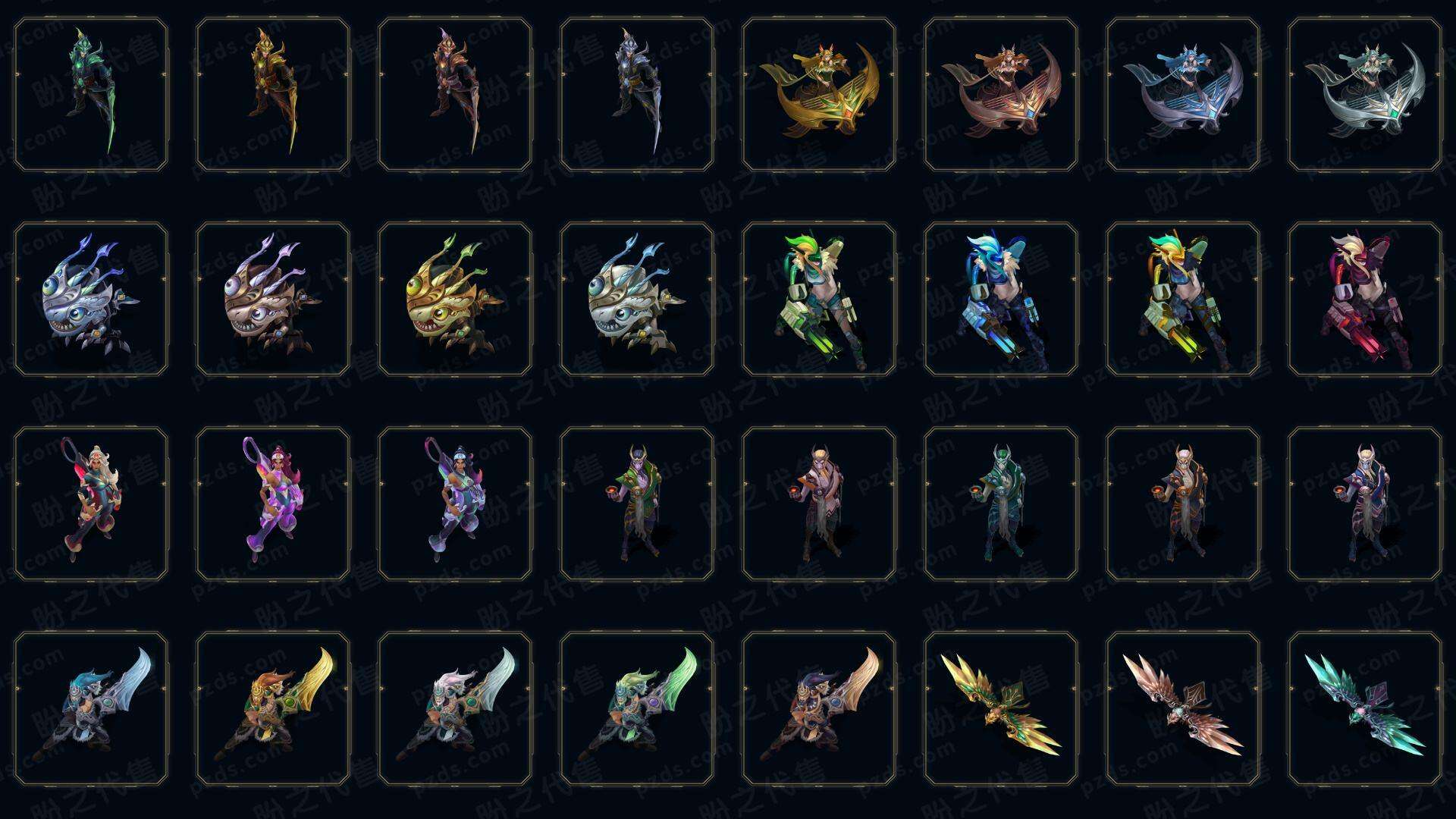Select the teal-robed horned mage skin
Screen dimensions: 1456x819
(x=1001, y=504)
